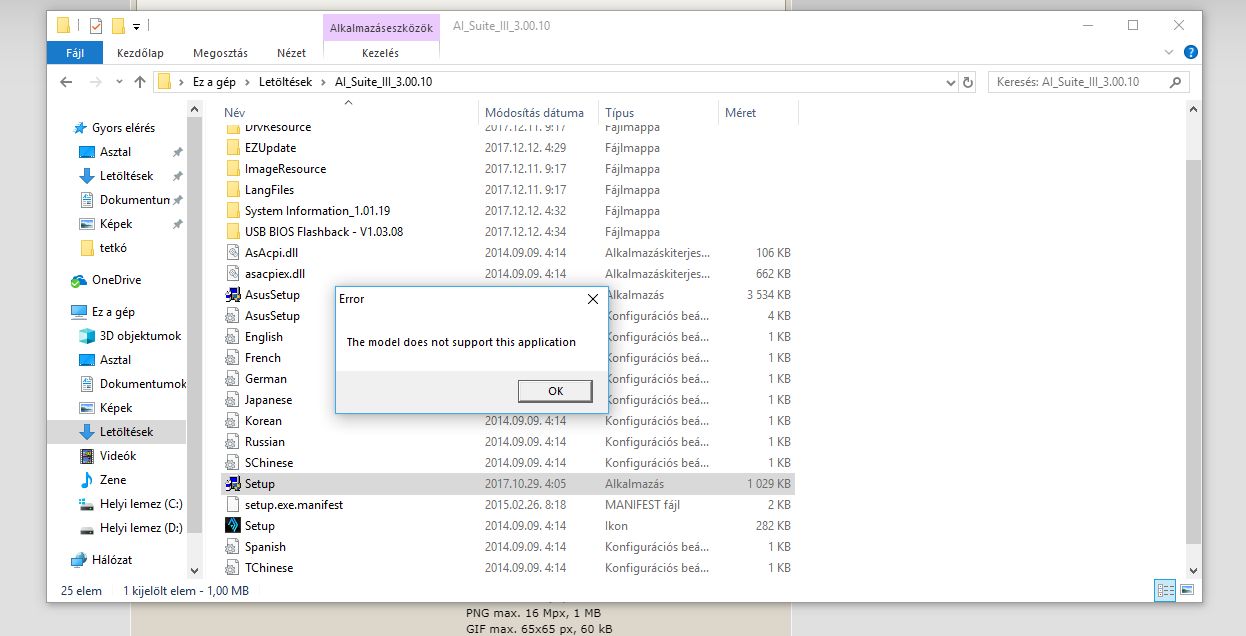Click the Properties quick access toolbar icon
The image size is (1246, 636).
[x=96, y=26]
